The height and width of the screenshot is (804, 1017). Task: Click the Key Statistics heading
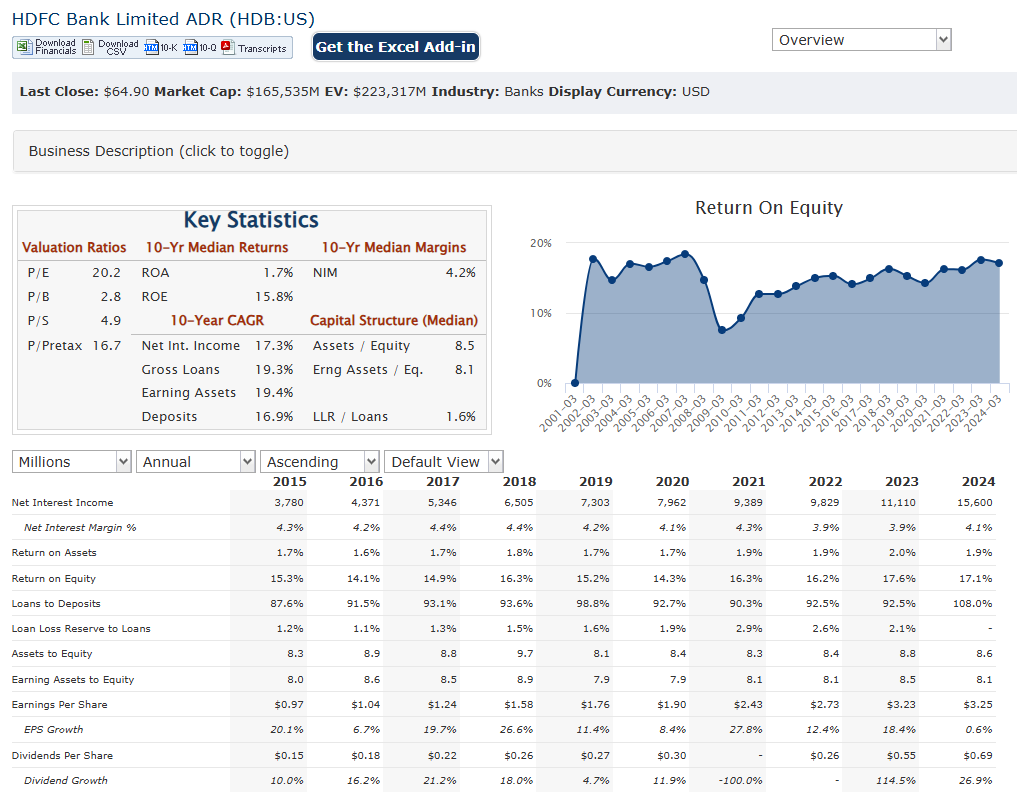tap(251, 220)
